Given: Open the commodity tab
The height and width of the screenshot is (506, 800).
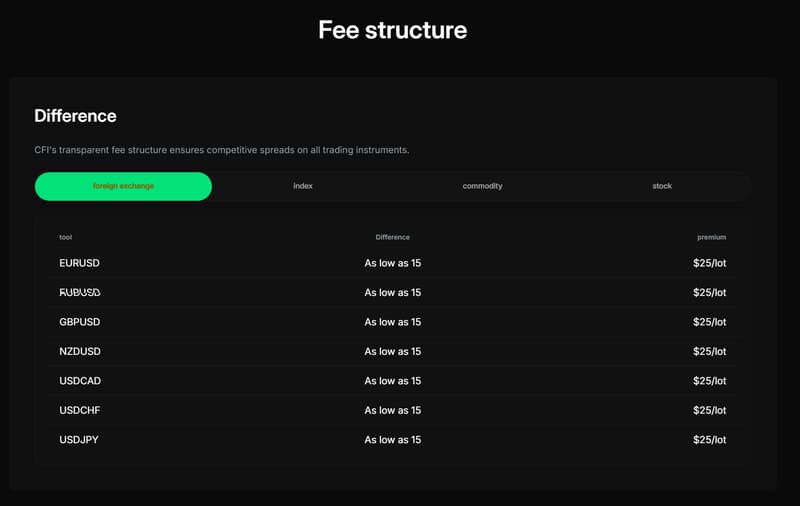Looking at the screenshot, I should [482, 186].
